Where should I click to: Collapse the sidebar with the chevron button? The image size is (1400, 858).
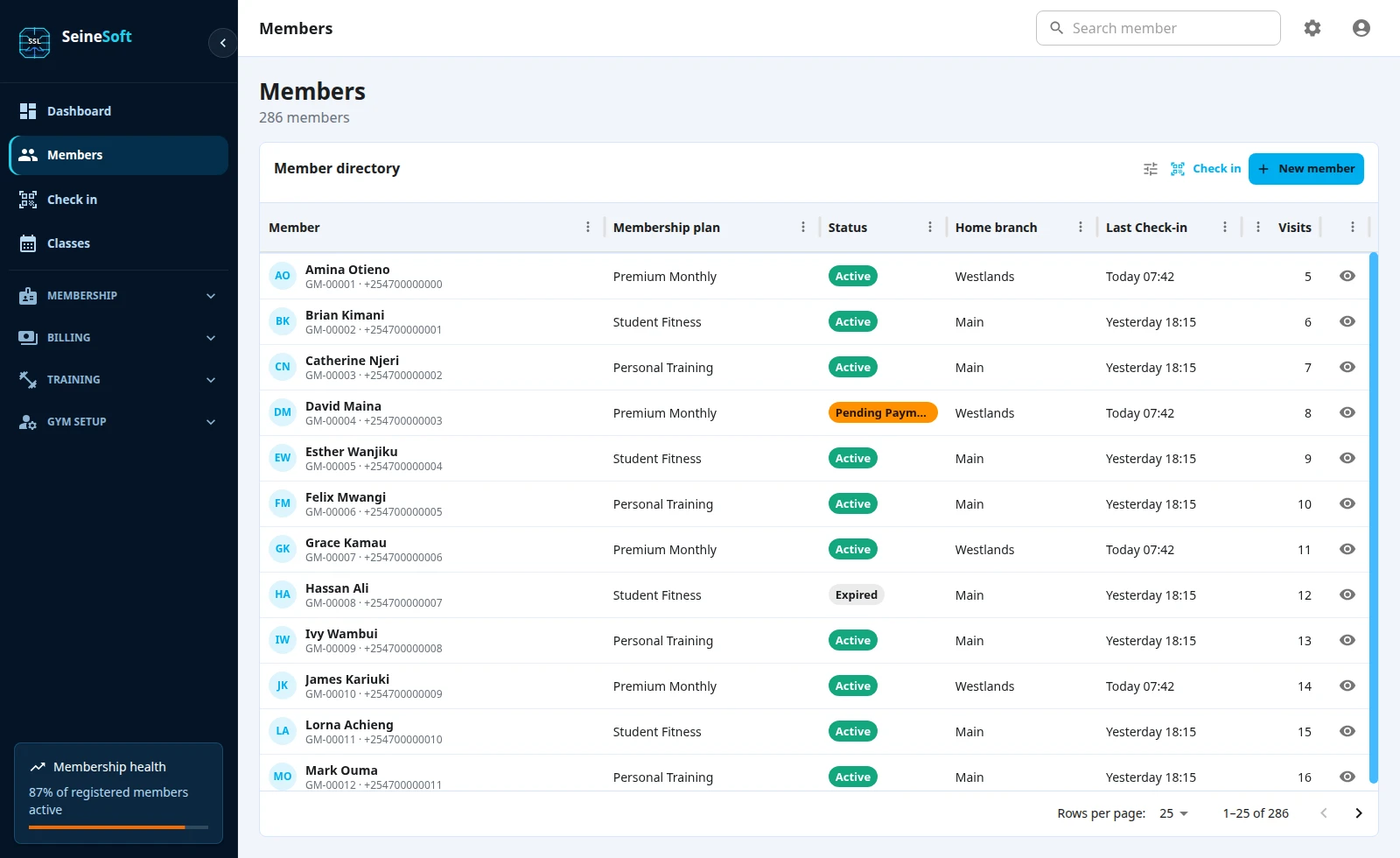point(222,42)
